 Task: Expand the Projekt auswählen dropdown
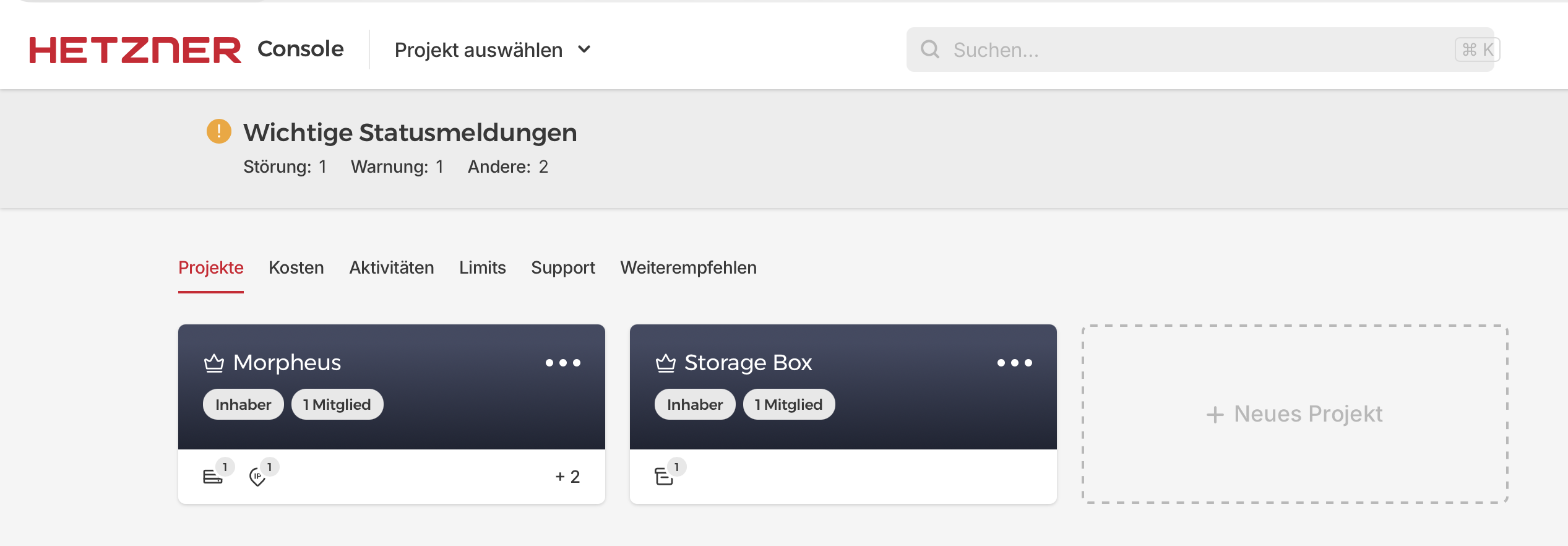[x=478, y=50]
